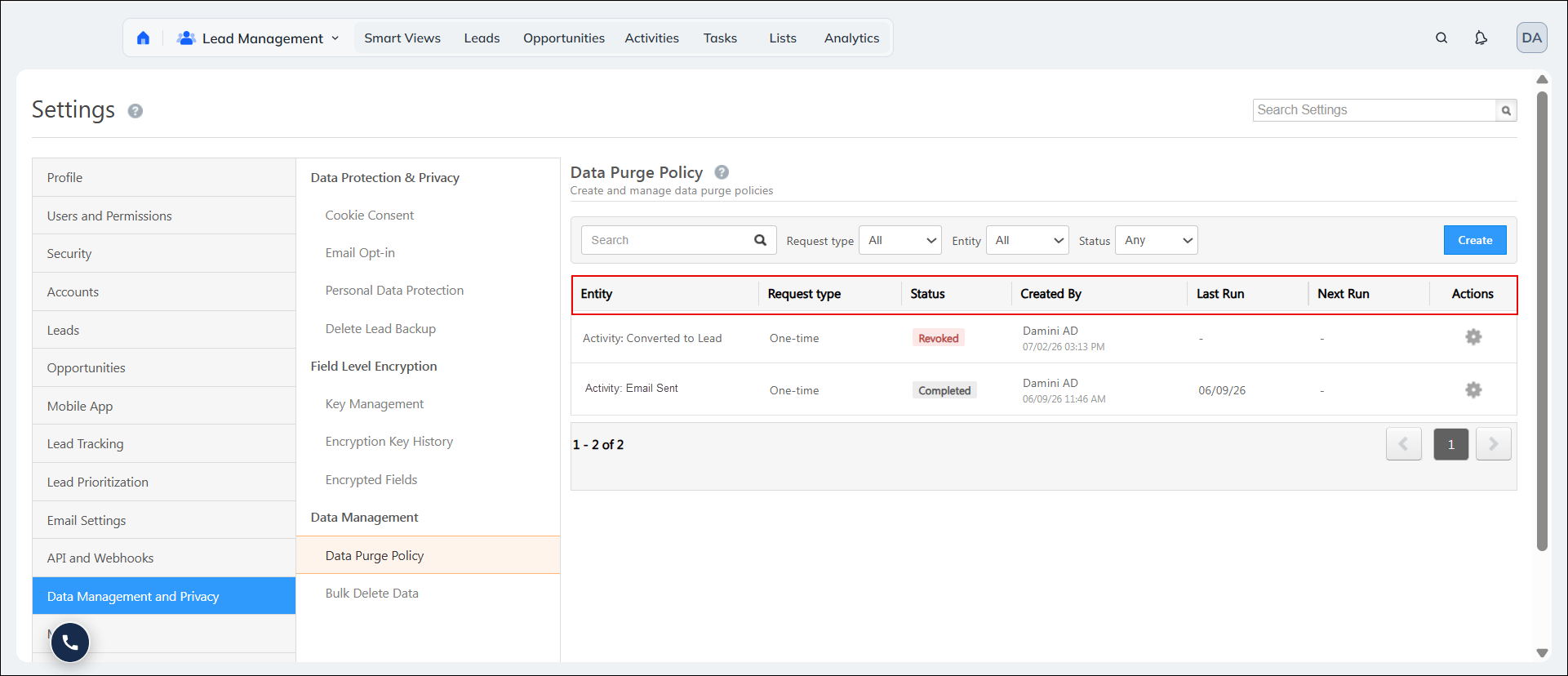The height and width of the screenshot is (676, 1568).
Task: Open Key Management
Action: point(375,403)
